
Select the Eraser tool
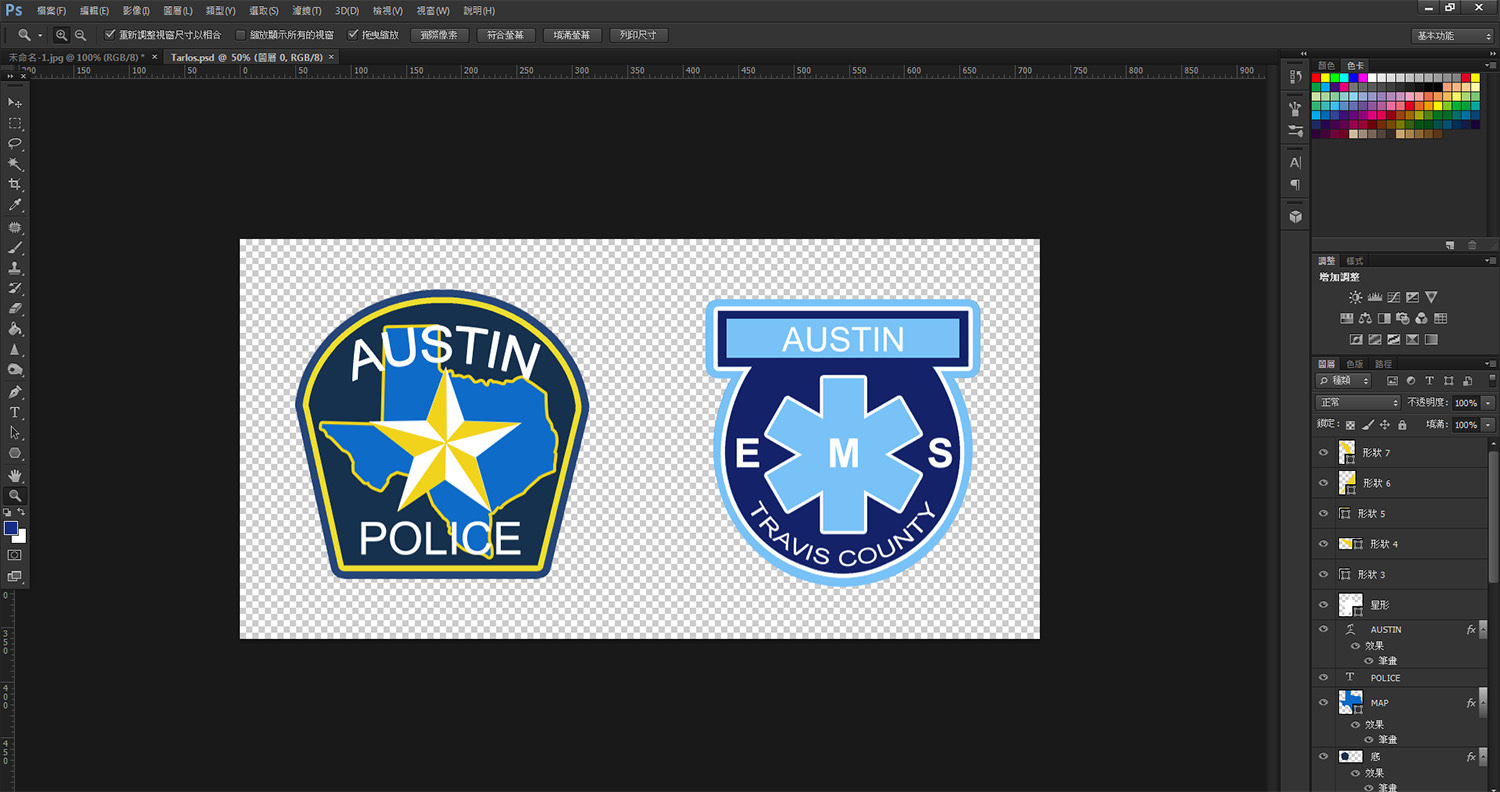(15, 309)
